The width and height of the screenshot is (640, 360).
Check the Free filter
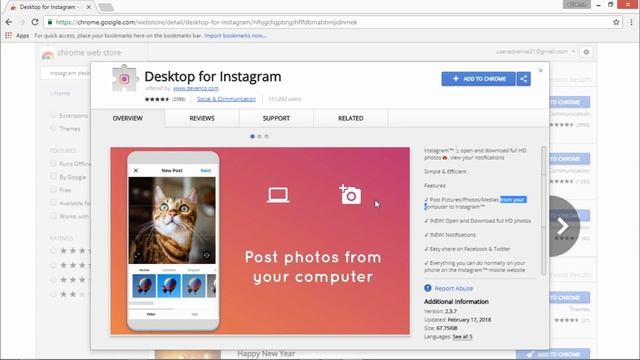[53, 190]
